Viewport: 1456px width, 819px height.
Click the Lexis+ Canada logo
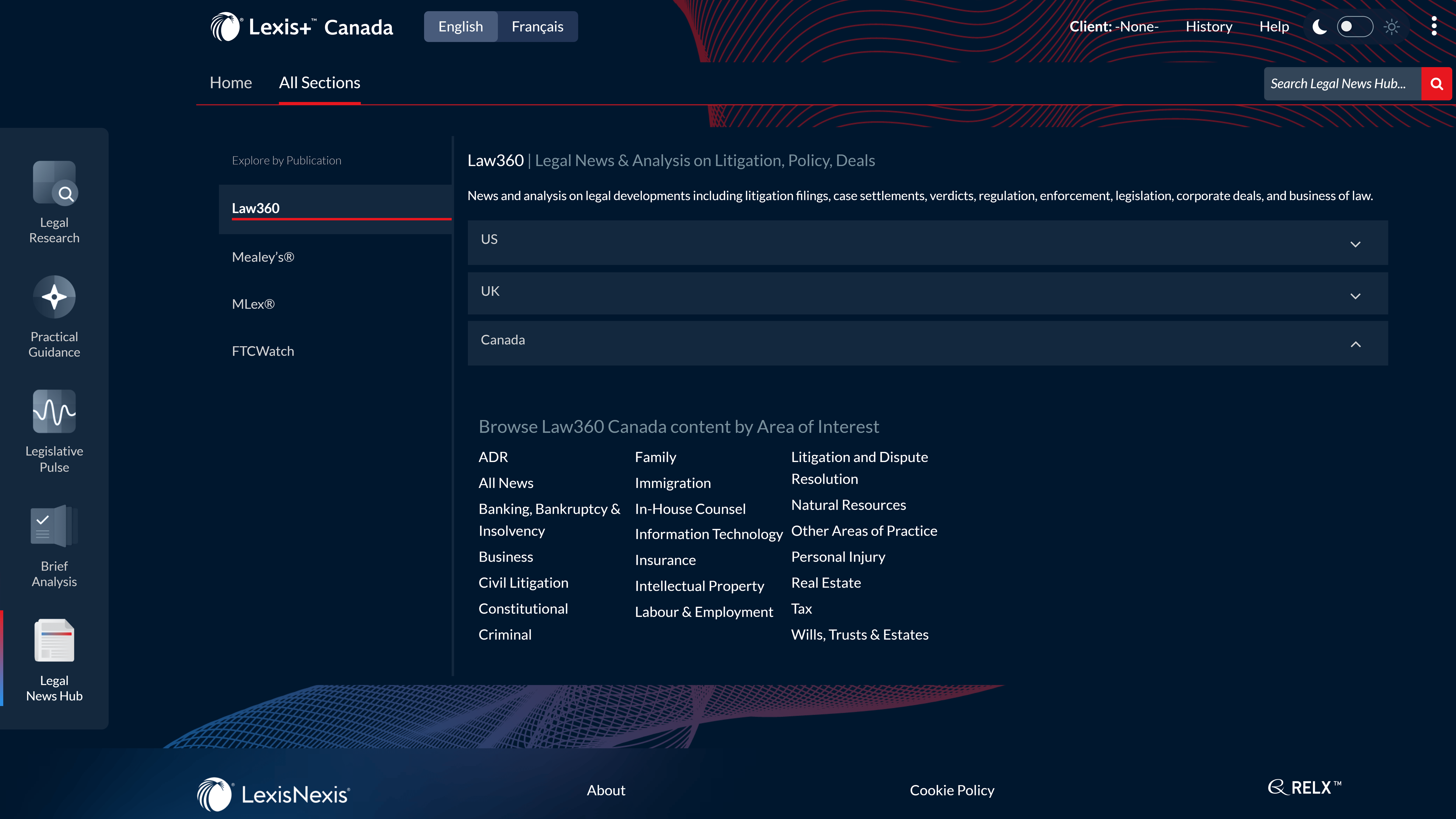(302, 27)
